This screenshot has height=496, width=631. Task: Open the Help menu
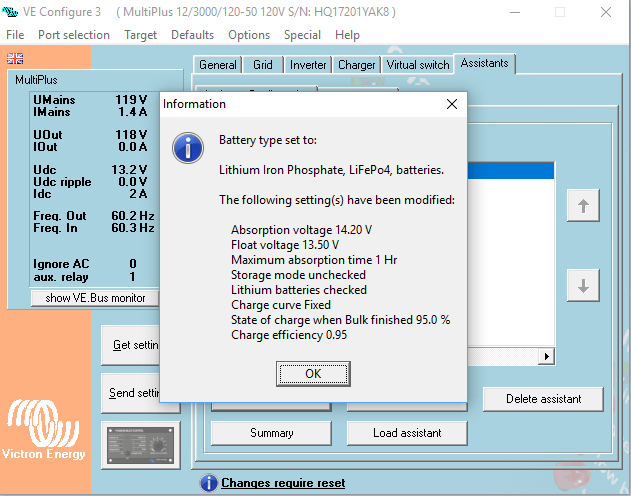pyautogui.click(x=347, y=35)
